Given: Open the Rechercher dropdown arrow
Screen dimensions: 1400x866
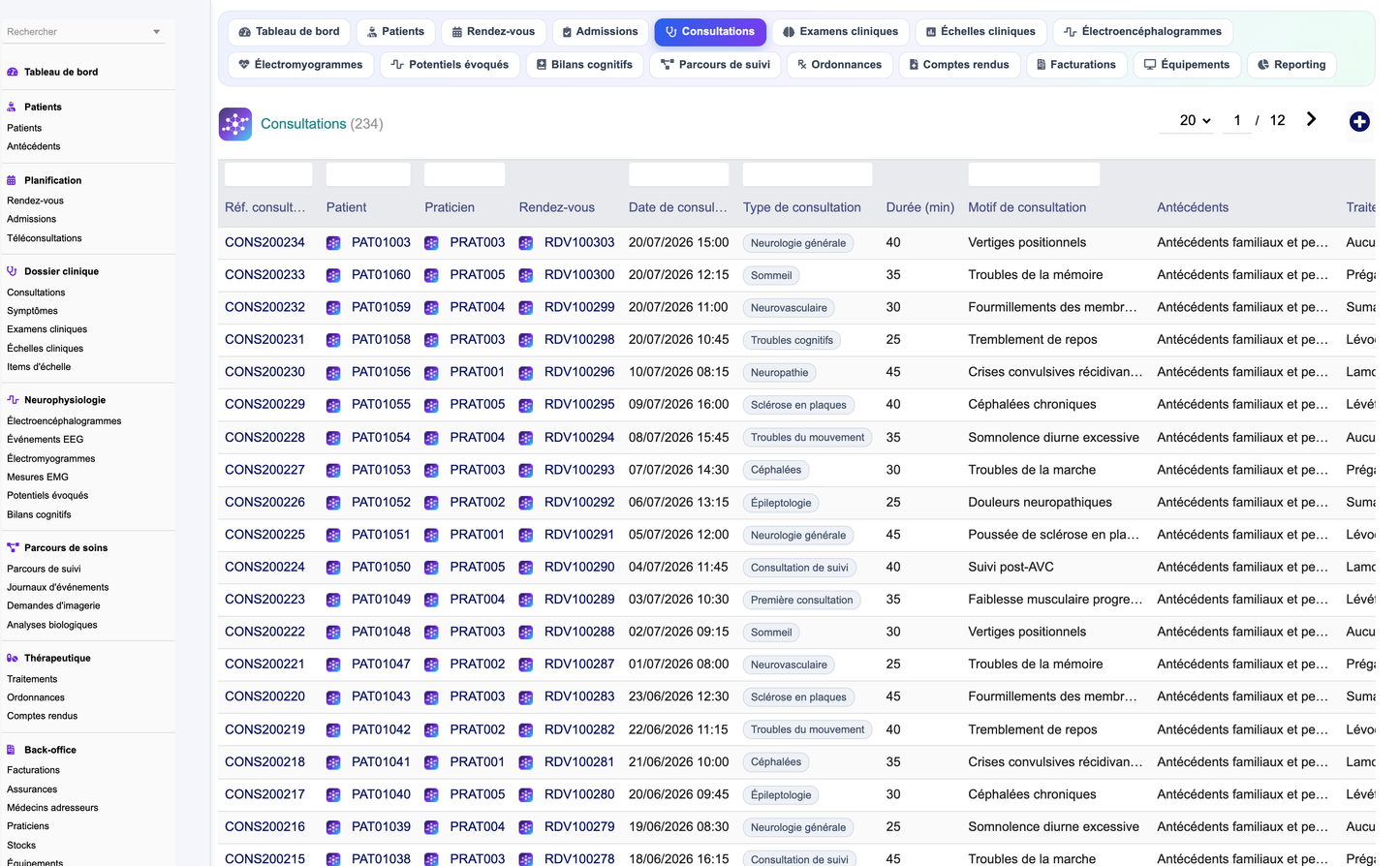Looking at the screenshot, I should 157,32.
